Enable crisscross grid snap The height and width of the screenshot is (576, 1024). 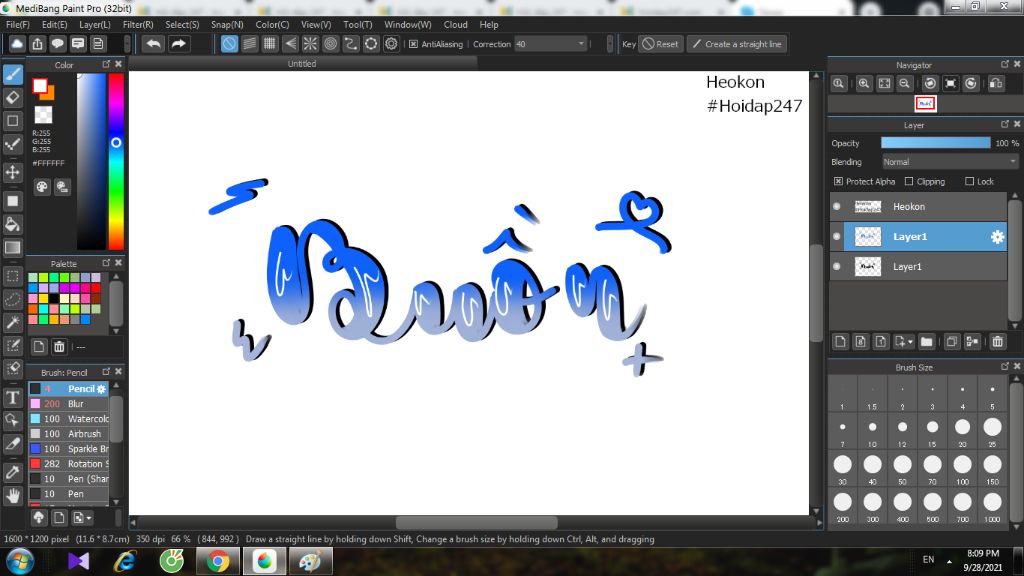click(x=270, y=44)
